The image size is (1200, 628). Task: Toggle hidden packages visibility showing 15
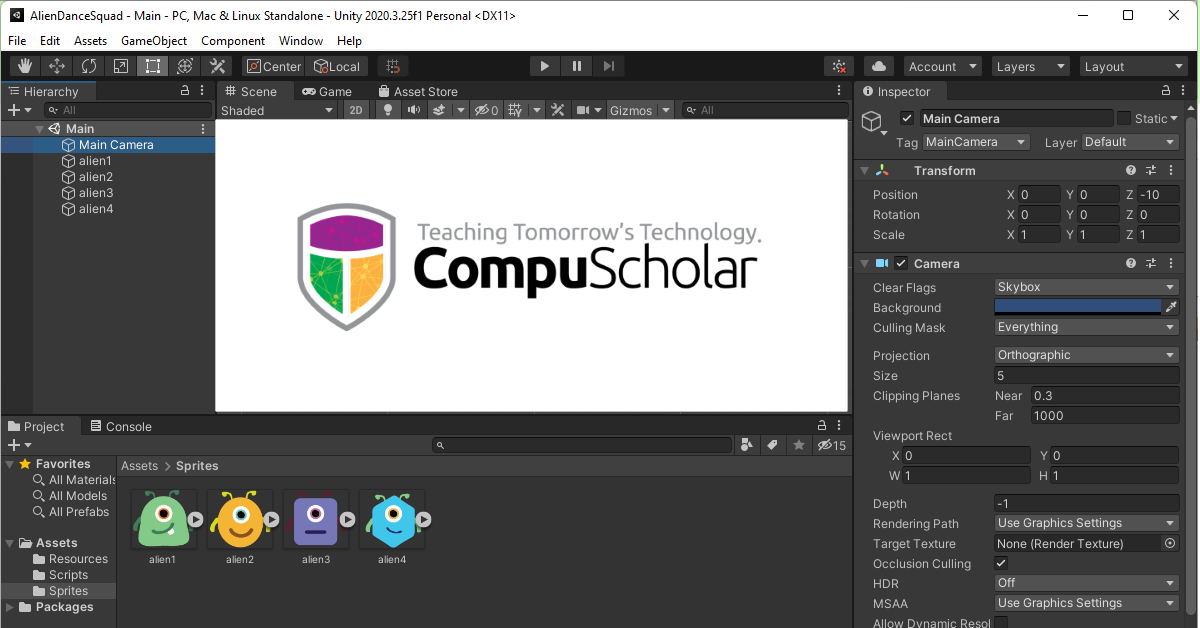pos(832,445)
